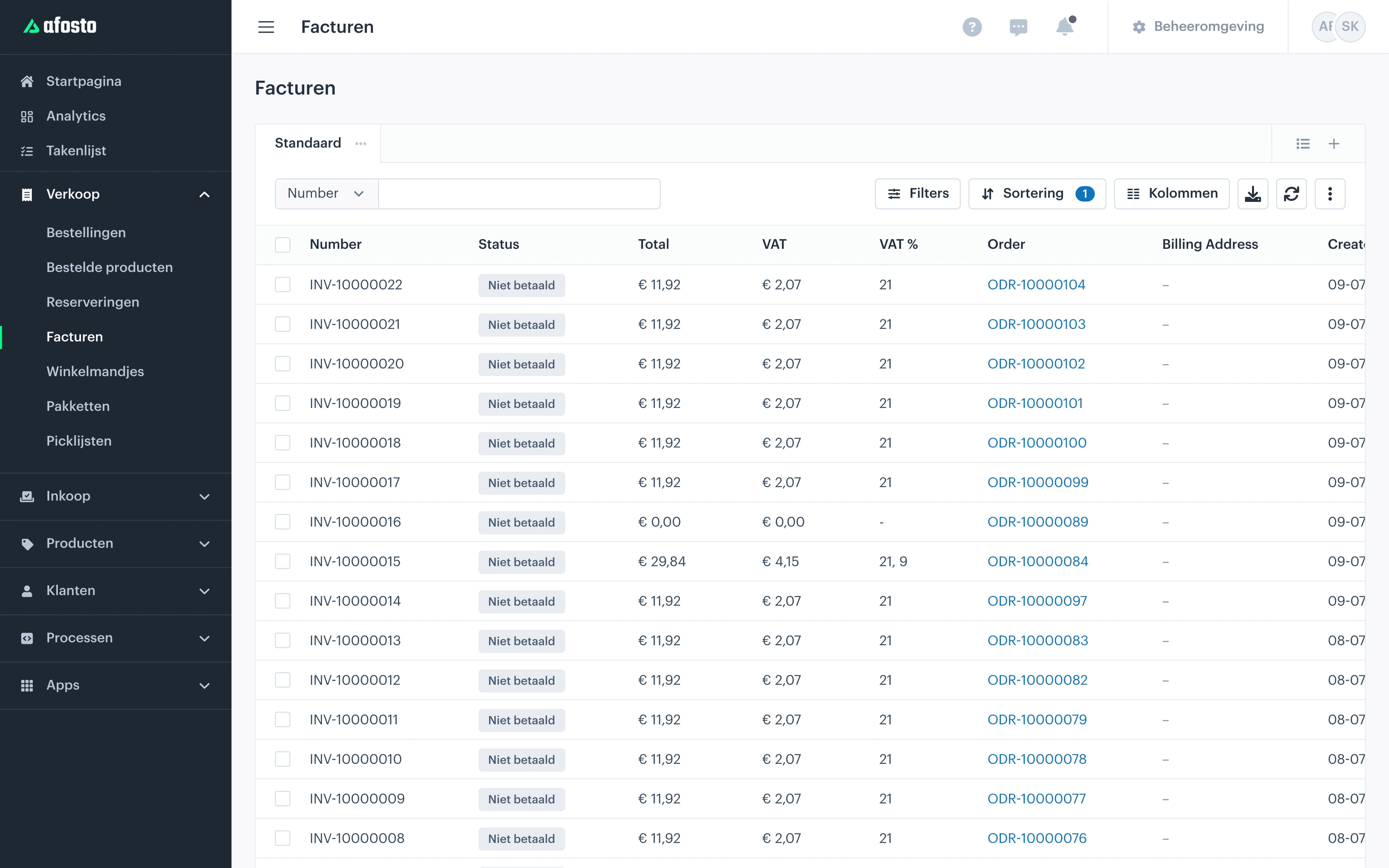Open Bestellingen in the sidebar
Screen dimensions: 1389x868
[x=86, y=233]
